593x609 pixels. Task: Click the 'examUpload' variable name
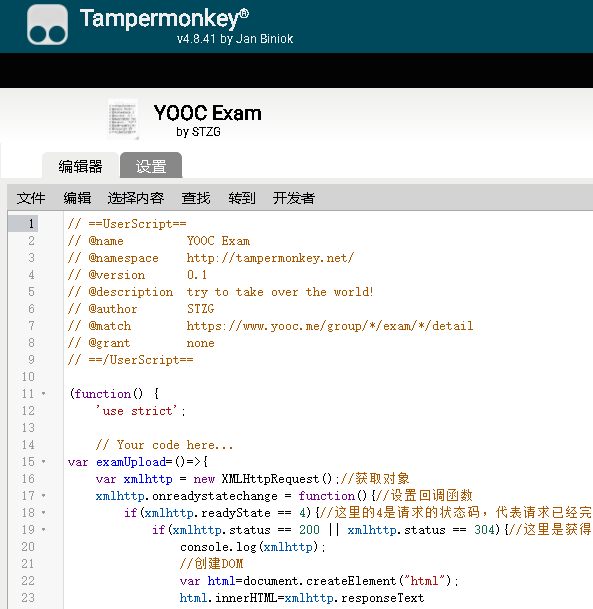[x=131, y=462]
